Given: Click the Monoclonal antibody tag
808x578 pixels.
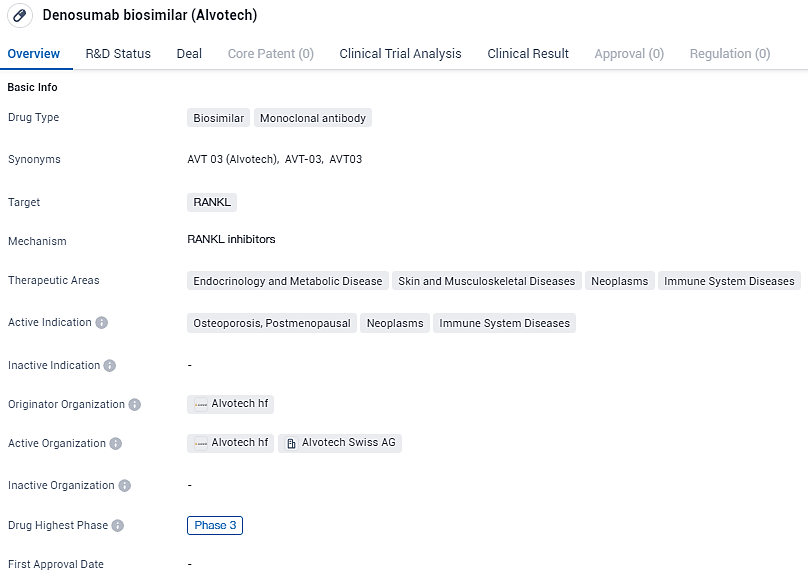Looking at the screenshot, I should [313, 118].
